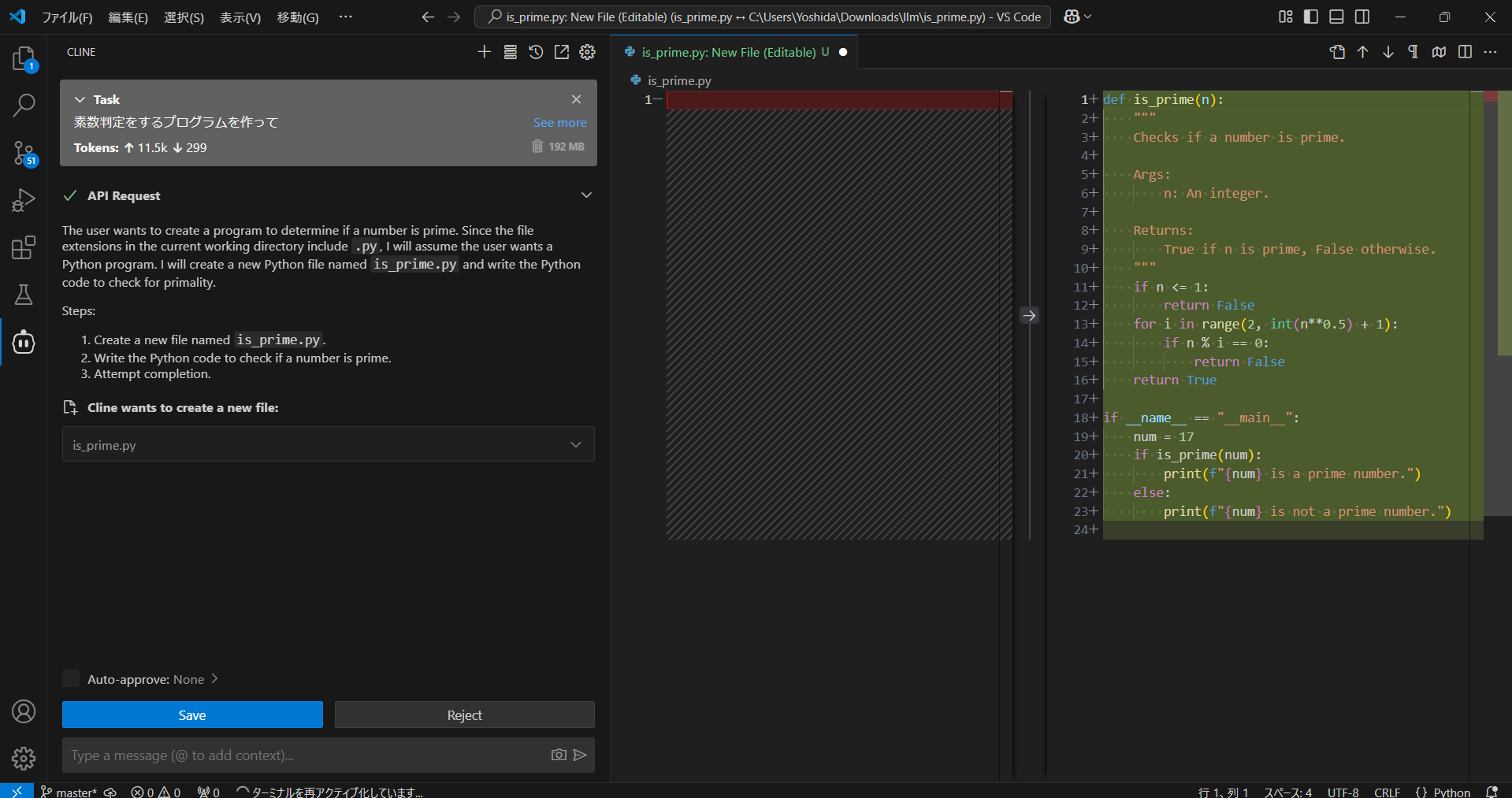Open errors and warnings status item
The image size is (1512, 798).
tap(155, 792)
